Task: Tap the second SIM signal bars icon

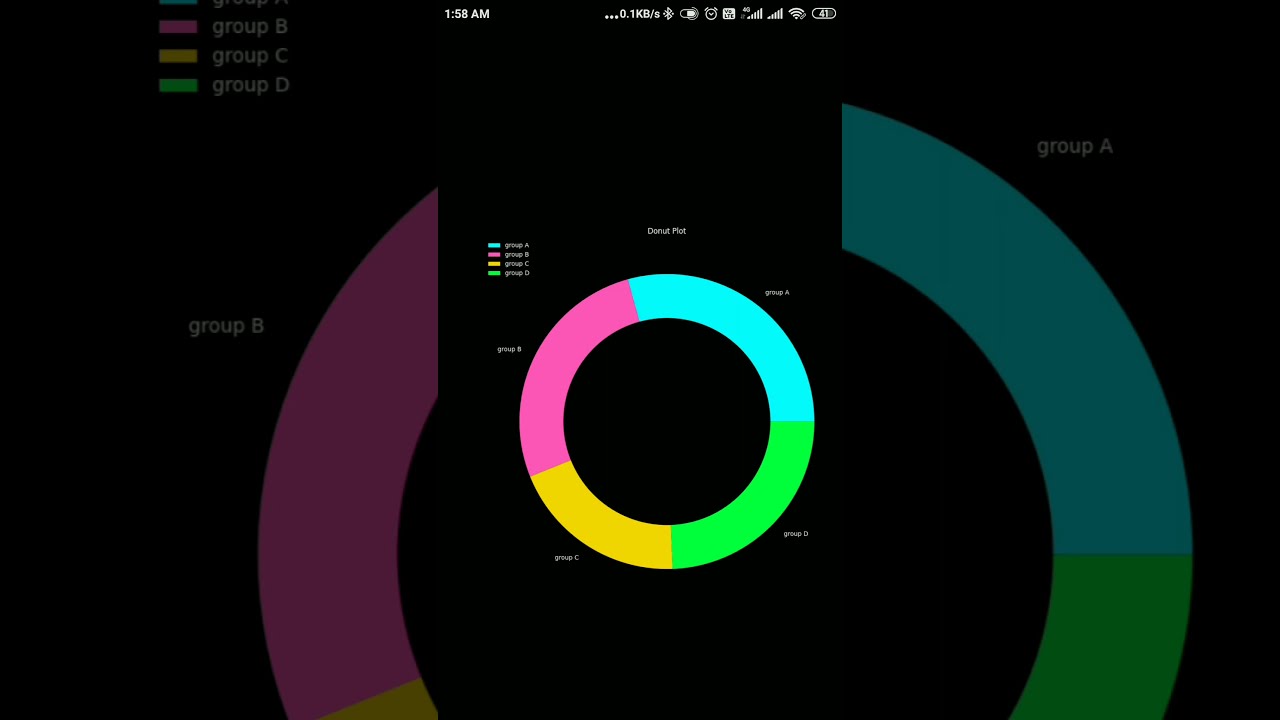Action: tap(774, 14)
